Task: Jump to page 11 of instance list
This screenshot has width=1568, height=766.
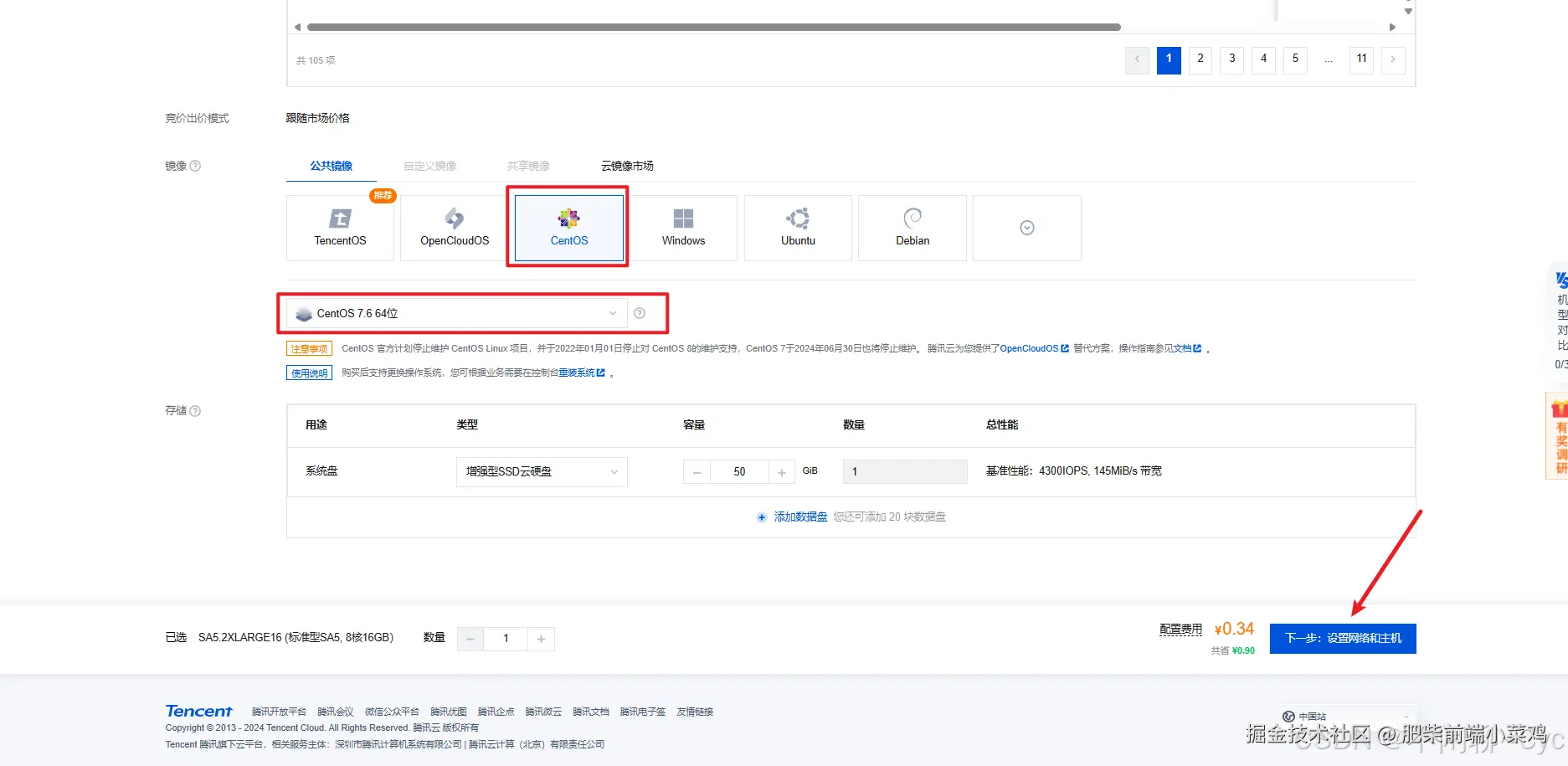Action: [x=1362, y=59]
